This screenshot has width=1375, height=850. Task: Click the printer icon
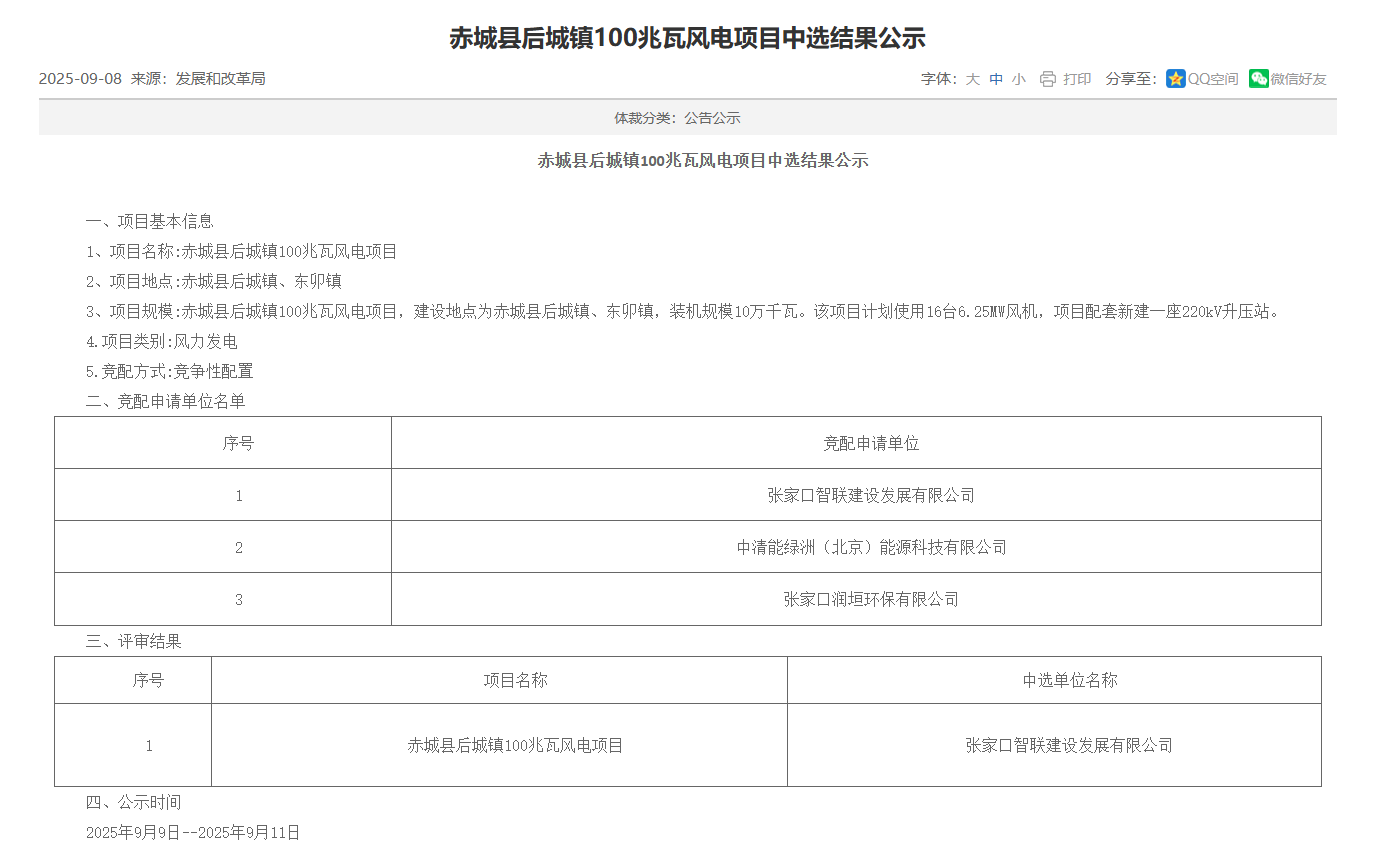pyautogui.click(x=1047, y=79)
